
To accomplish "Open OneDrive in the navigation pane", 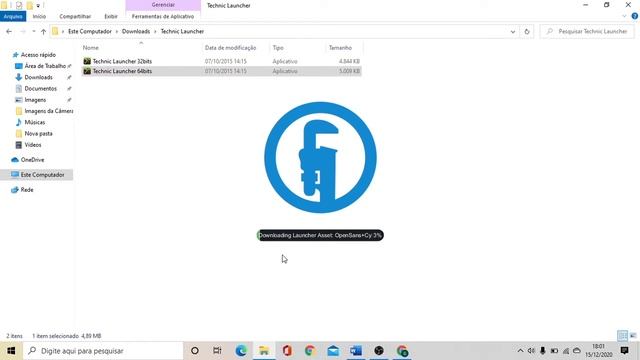I will pos(32,160).
